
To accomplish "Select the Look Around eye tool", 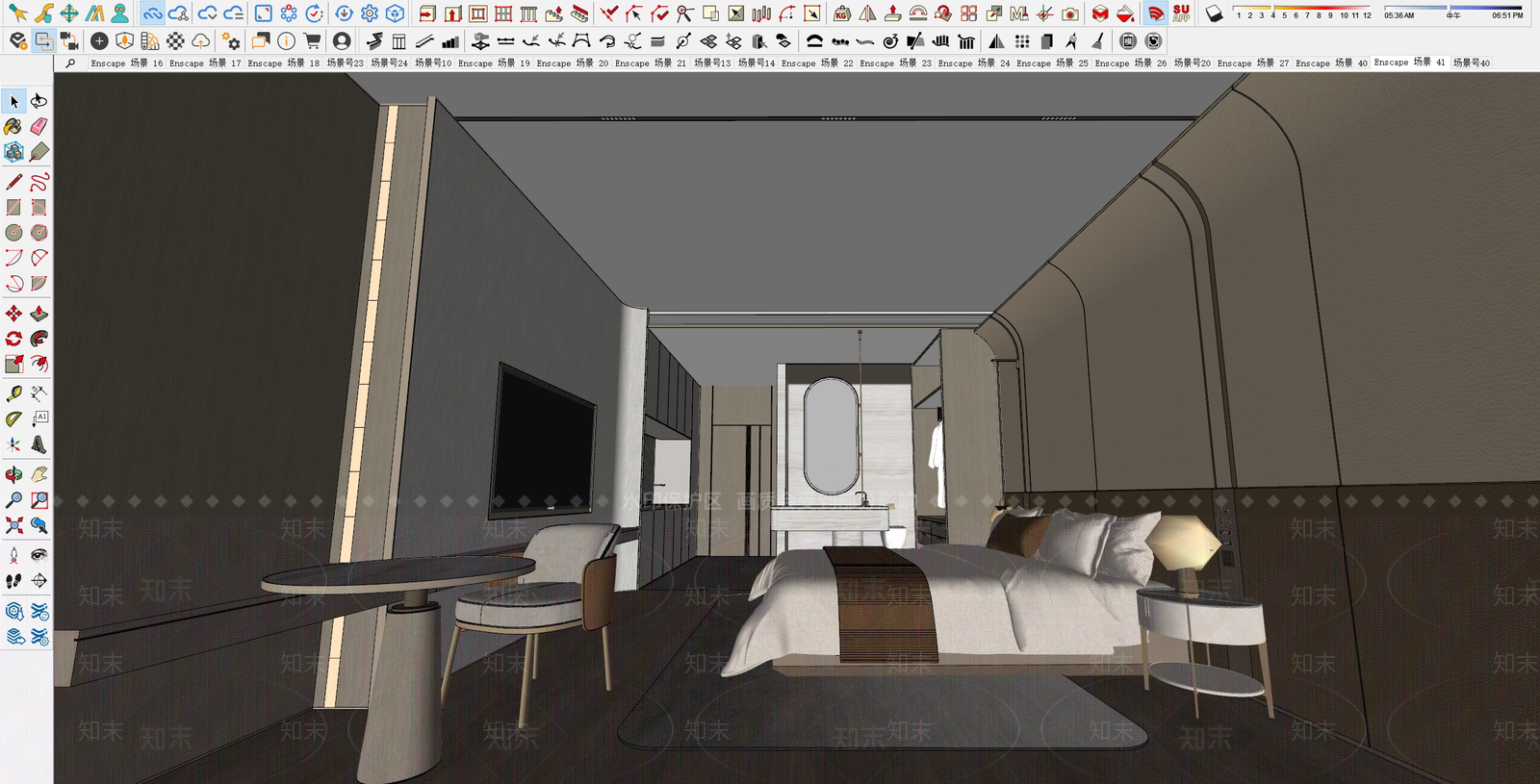I will pyautogui.click(x=39, y=555).
